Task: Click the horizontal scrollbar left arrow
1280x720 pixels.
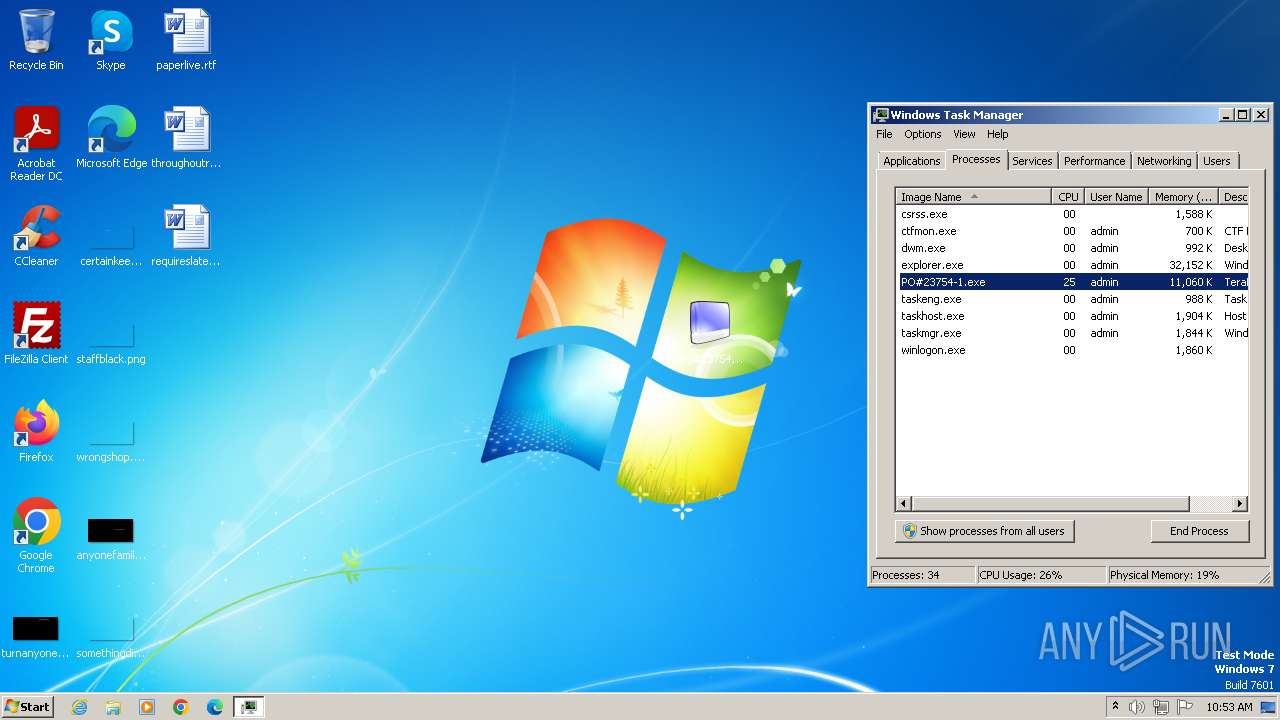Action: click(x=904, y=504)
